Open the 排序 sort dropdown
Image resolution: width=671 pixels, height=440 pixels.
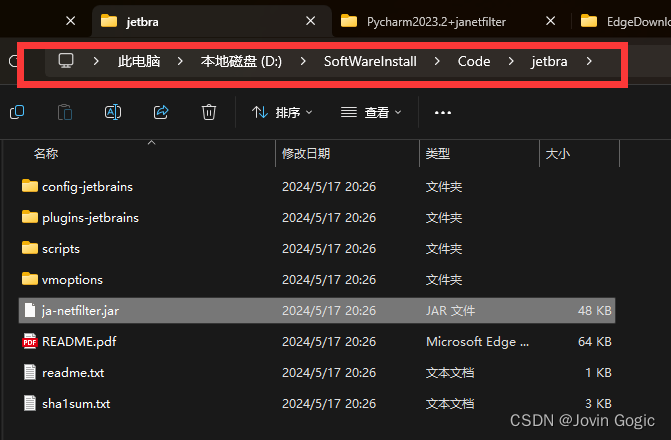coord(282,113)
